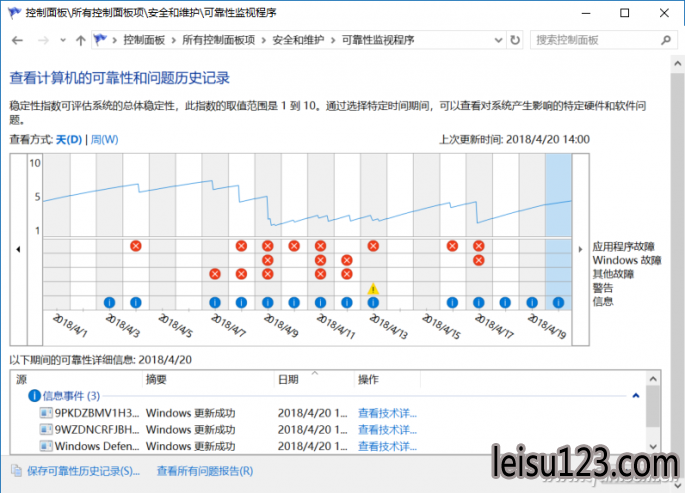
Task: Click the 操作 column header
Action: [x=387, y=379]
